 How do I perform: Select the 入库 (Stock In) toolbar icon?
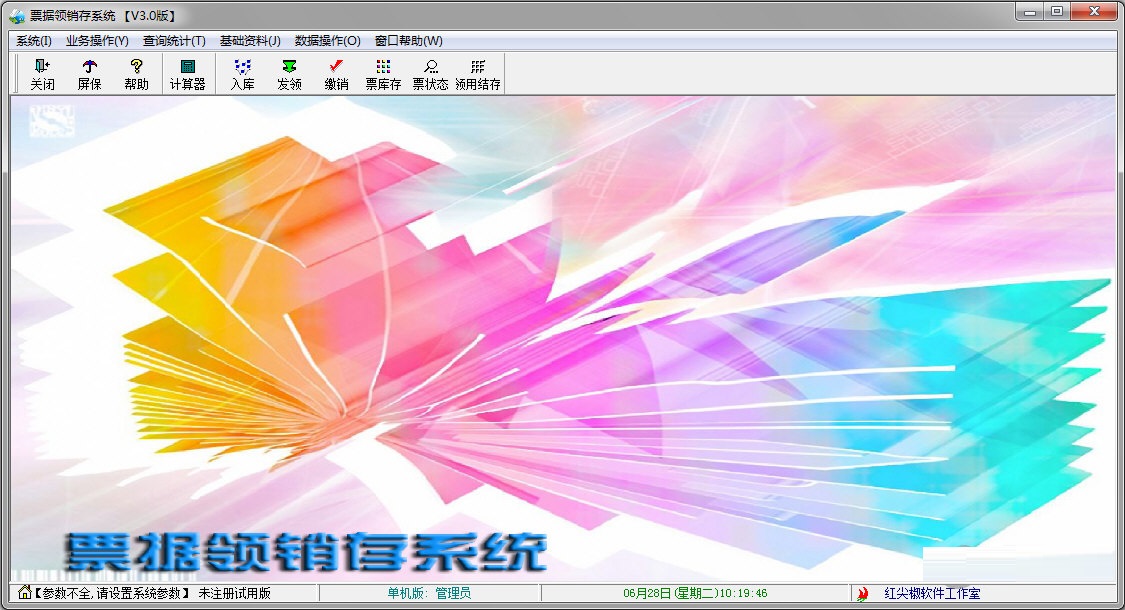240,72
